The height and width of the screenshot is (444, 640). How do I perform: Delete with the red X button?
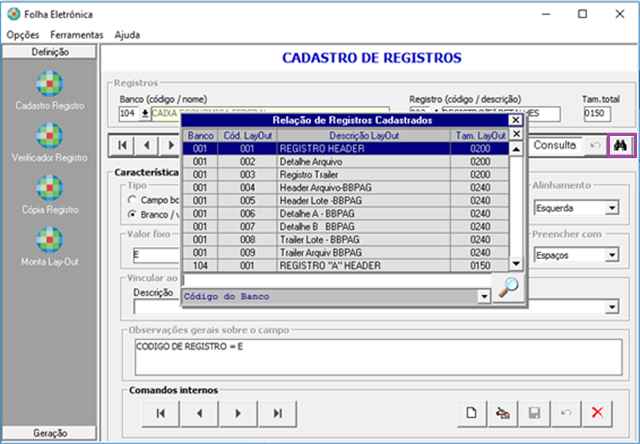pyautogui.click(x=598, y=413)
